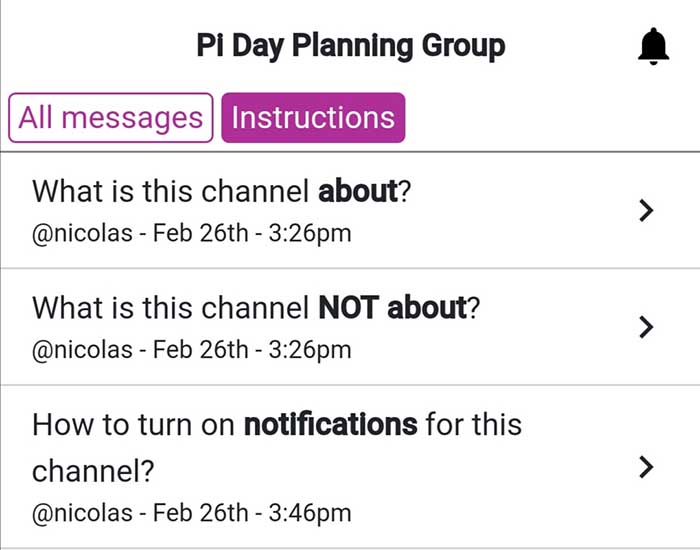The width and height of the screenshot is (700, 550).
Task: Click the bold word 'notifications'
Action: (x=331, y=425)
